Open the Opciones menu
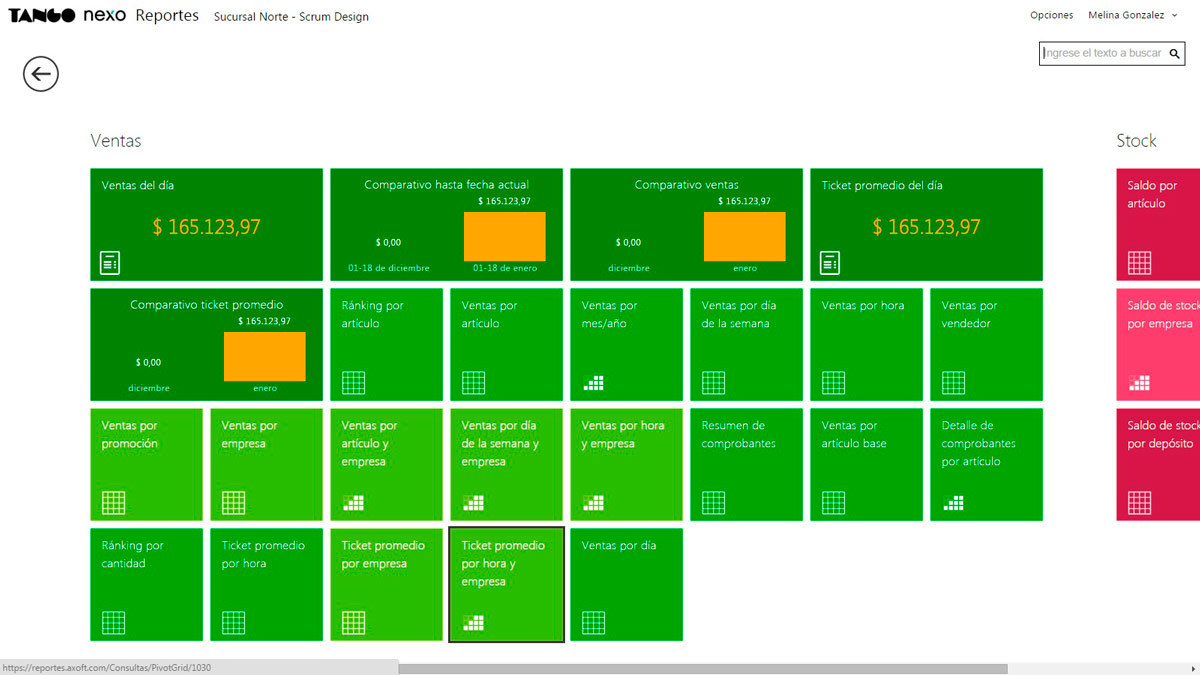This screenshot has width=1200, height=675. coord(1051,15)
